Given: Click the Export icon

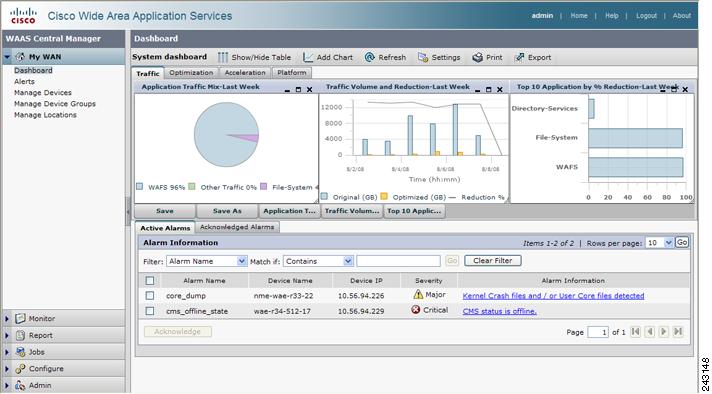Looking at the screenshot, I should 519,58.
